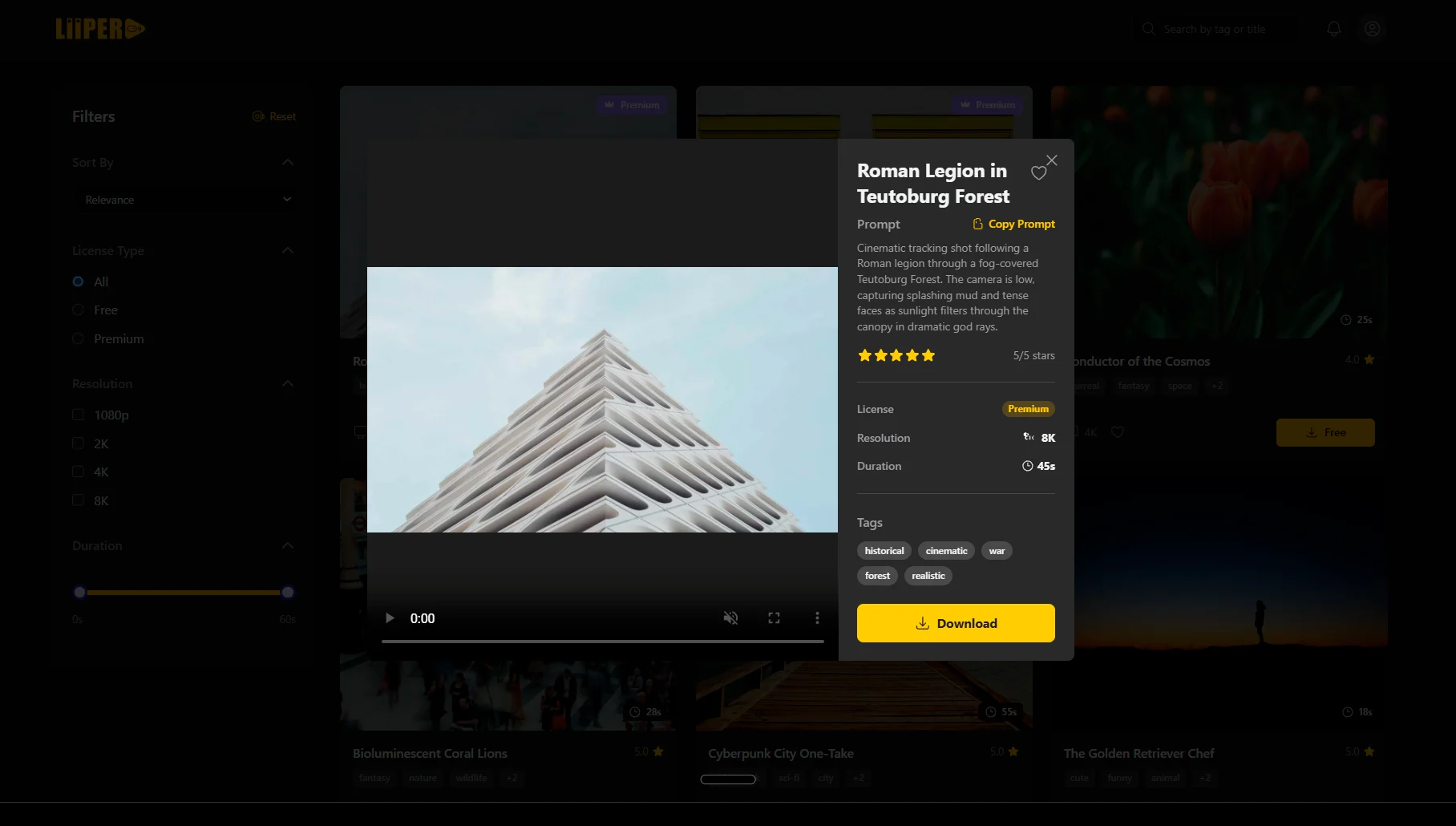Screen dimensions: 1456x826
Task: Open the Relevance sort dropdown
Action: pyautogui.click(x=184, y=200)
